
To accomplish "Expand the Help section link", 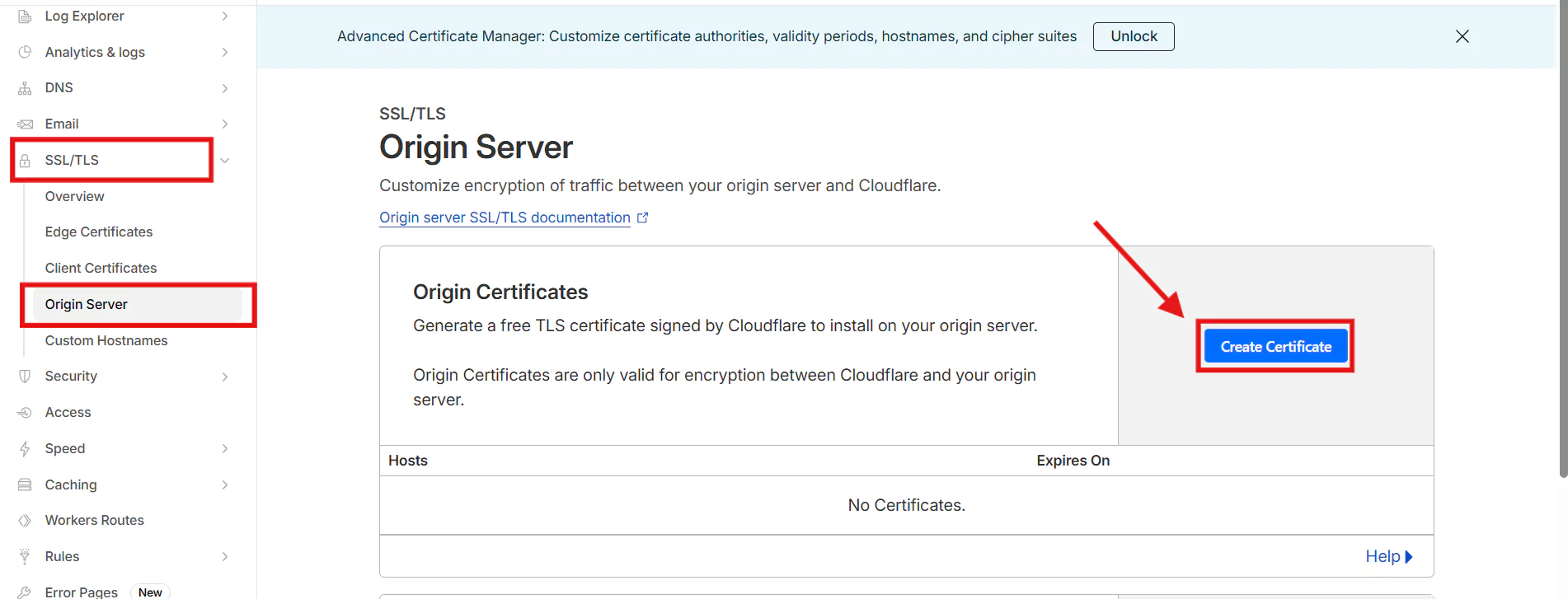I will [1388, 557].
